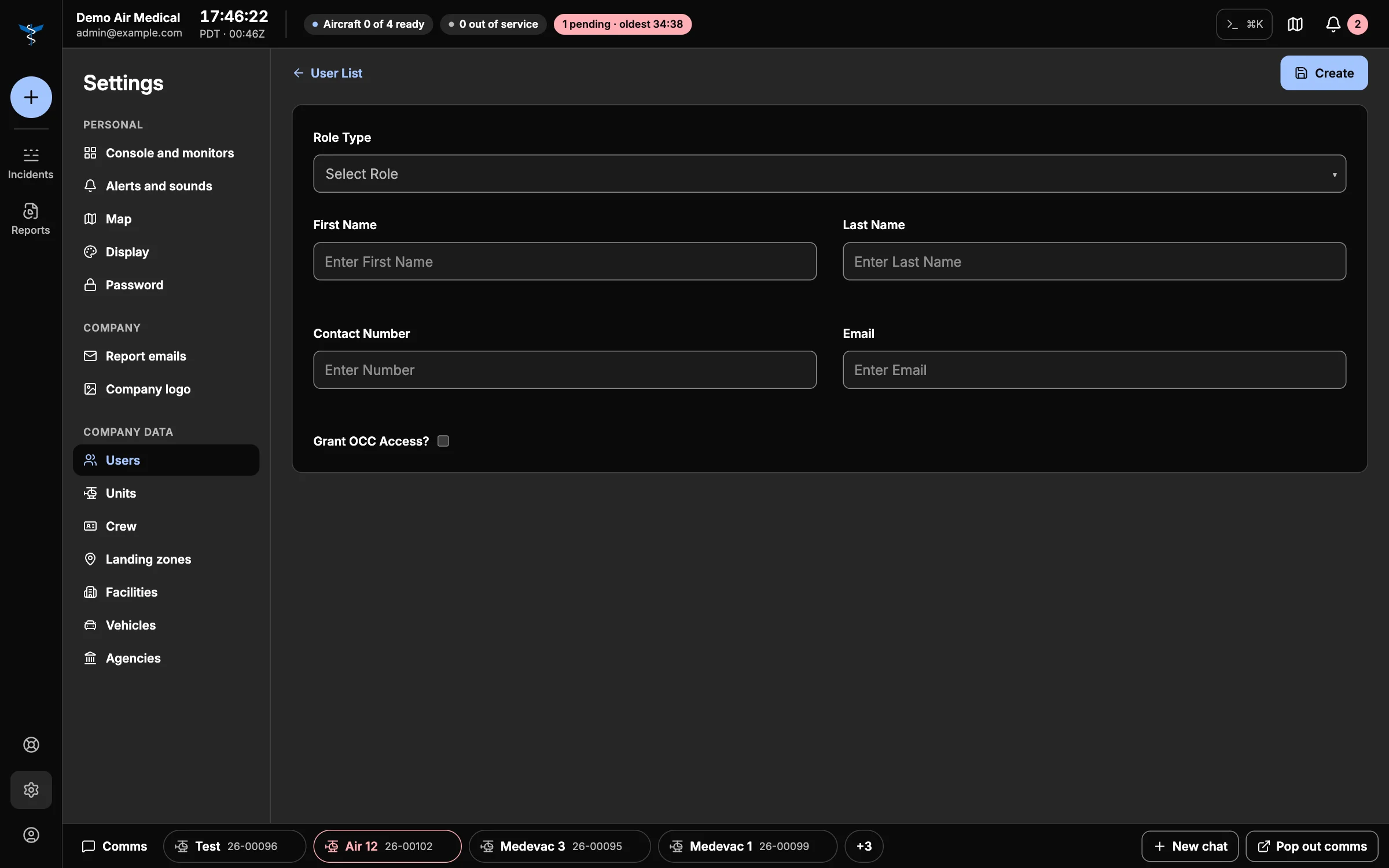Screen dimensions: 1389x868
Task: Toggle the Grant OCC Access checkbox
Action: click(443, 441)
